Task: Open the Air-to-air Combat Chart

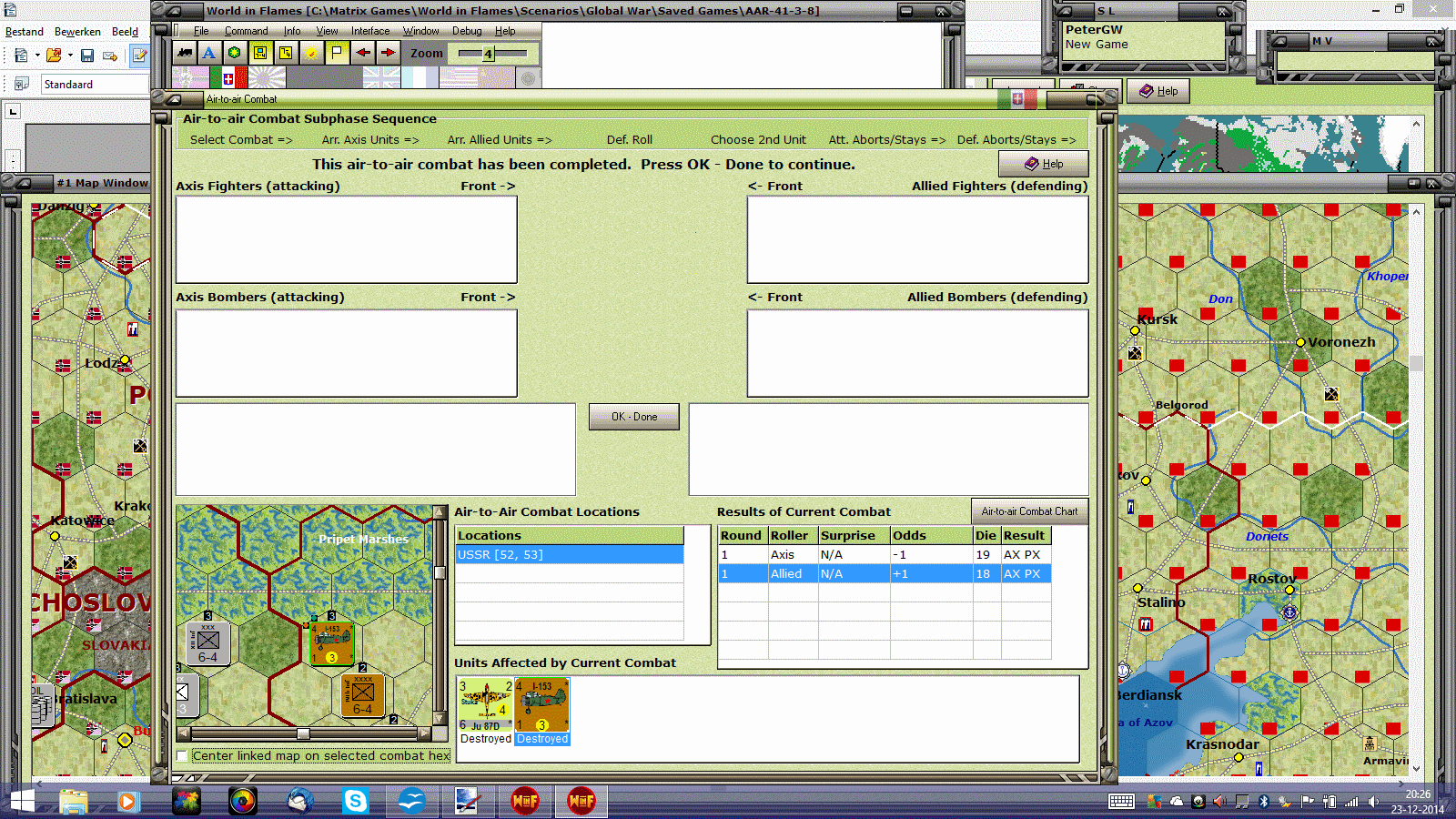Action: tap(1029, 511)
